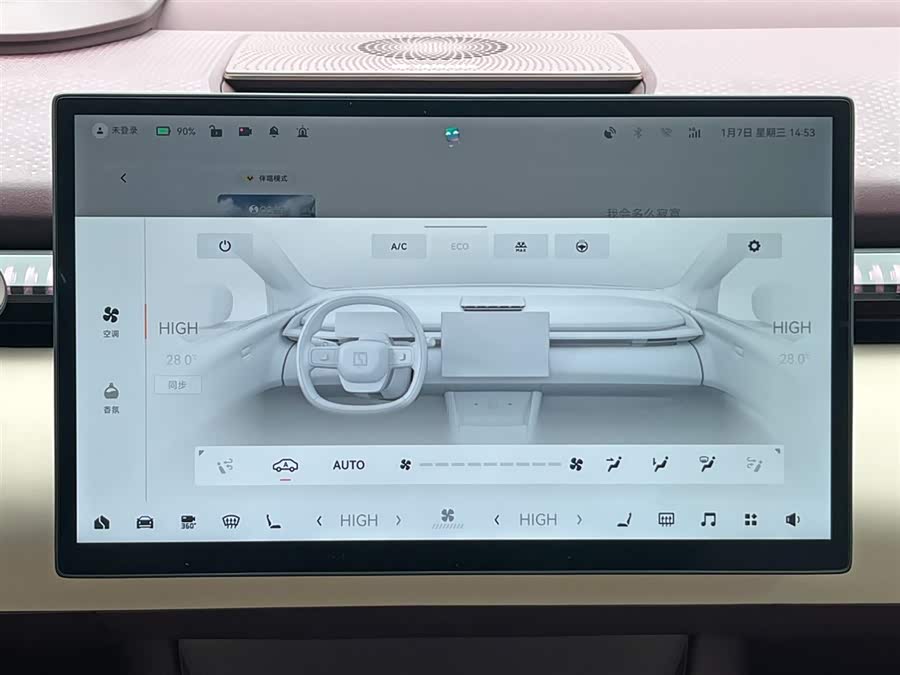Viewport: 900px width, 675px height.
Task: Open Bluetooth status icon
Action: point(637,133)
